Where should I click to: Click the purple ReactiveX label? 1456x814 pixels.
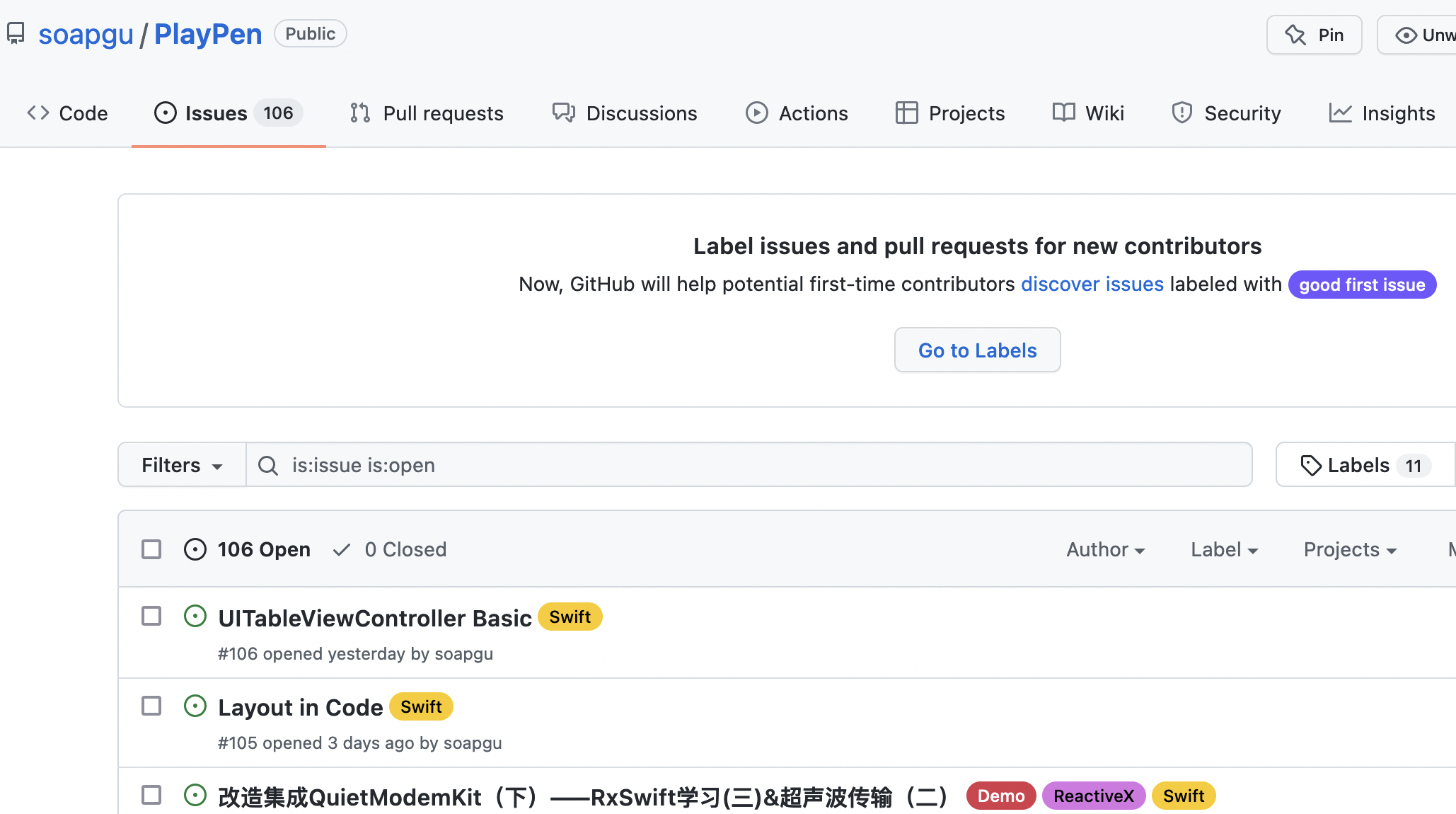pyautogui.click(x=1094, y=796)
